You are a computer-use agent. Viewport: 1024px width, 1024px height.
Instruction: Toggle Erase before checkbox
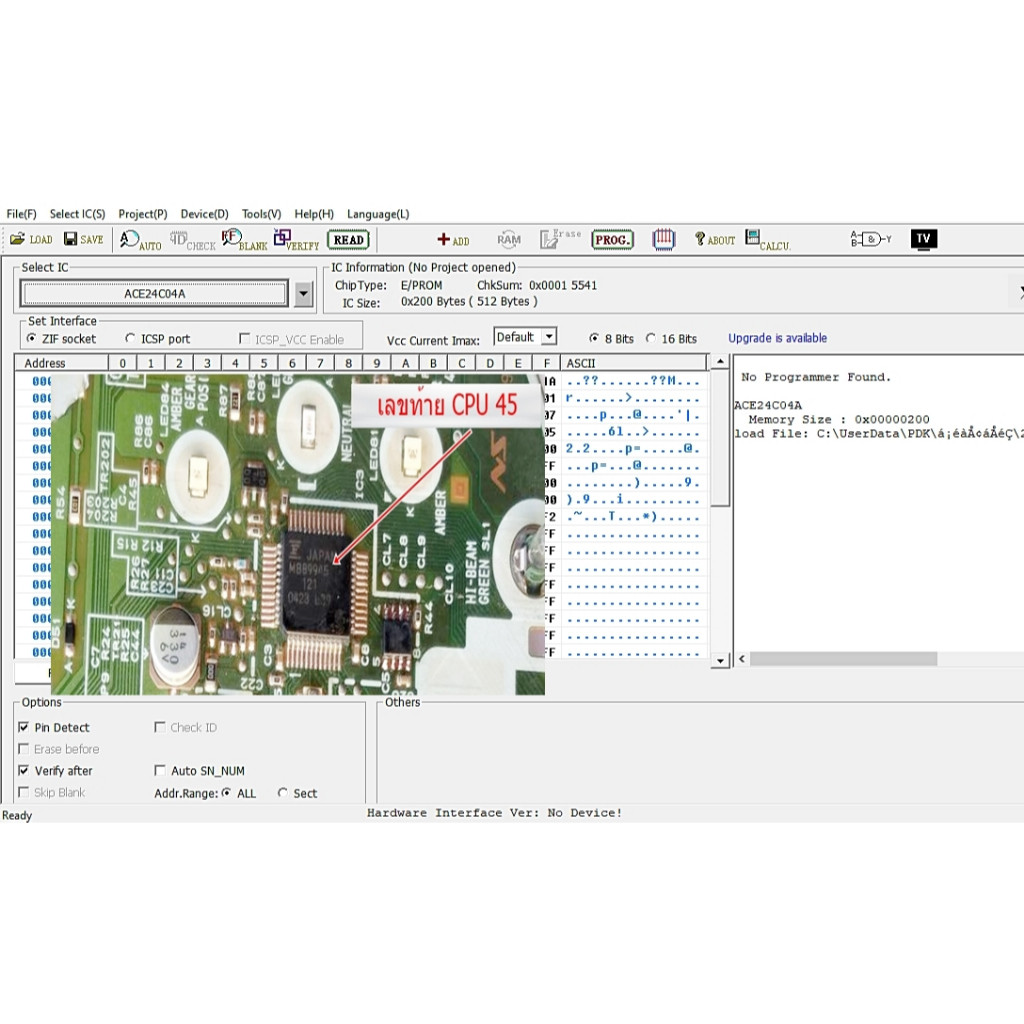pyautogui.click(x=24, y=748)
